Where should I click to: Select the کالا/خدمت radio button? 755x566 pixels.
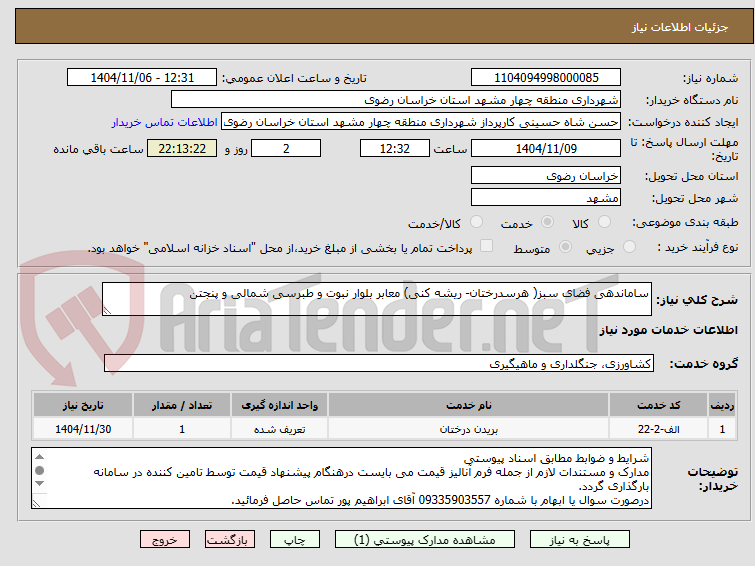click(476, 222)
